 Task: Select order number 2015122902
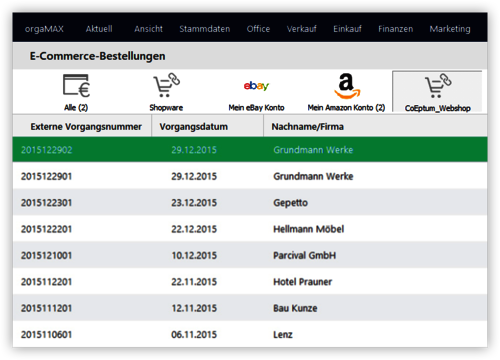46,150
